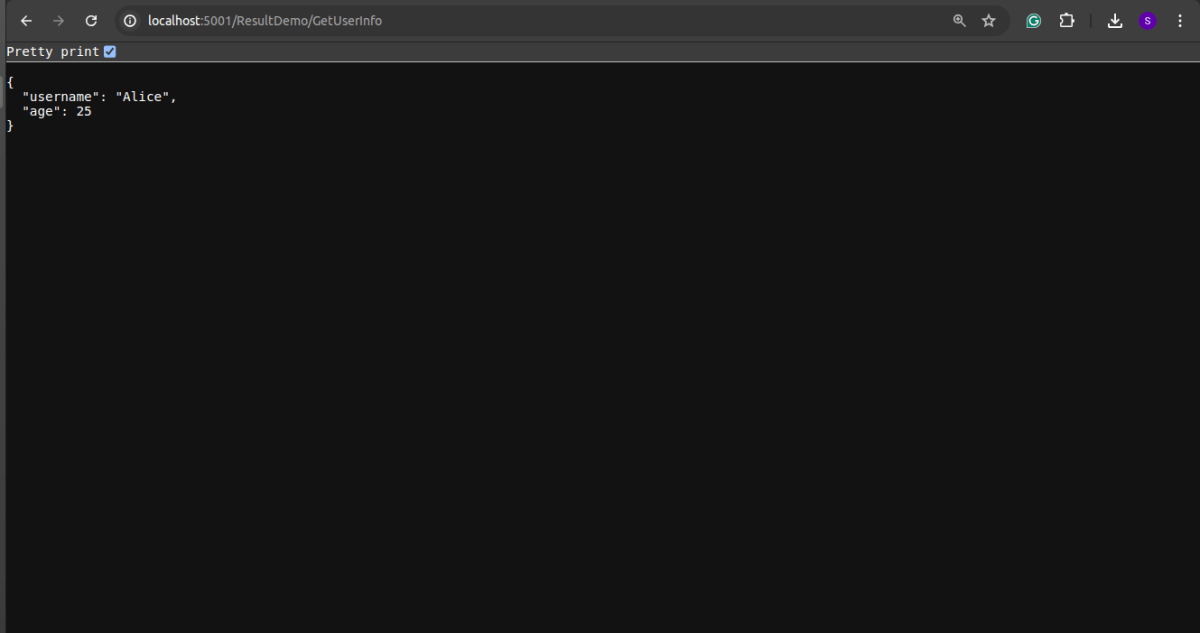Screen dimensions: 1200x633
Task: Reload the GetUserInfo page
Action: coord(90,20)
